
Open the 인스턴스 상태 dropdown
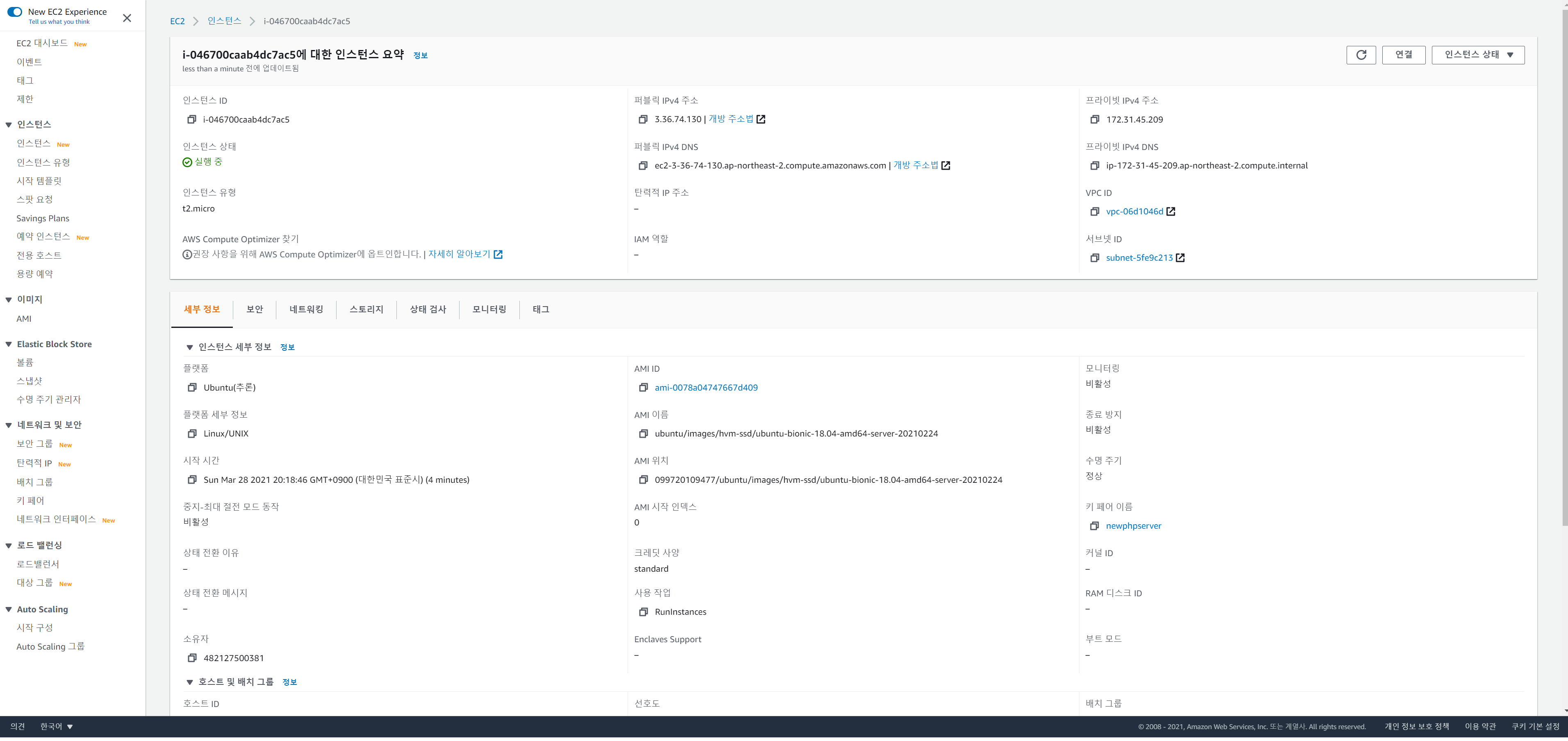[x=1478, y=55]
